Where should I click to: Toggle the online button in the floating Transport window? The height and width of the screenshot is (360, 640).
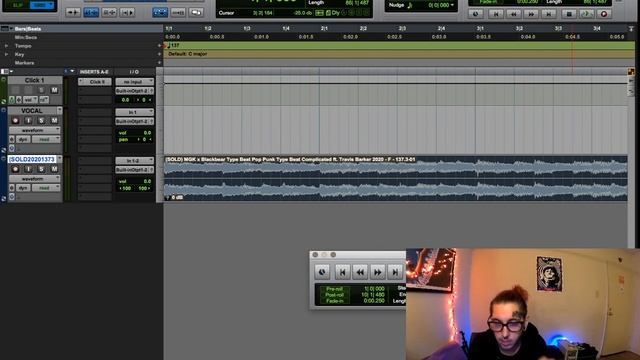pos(322,272)
